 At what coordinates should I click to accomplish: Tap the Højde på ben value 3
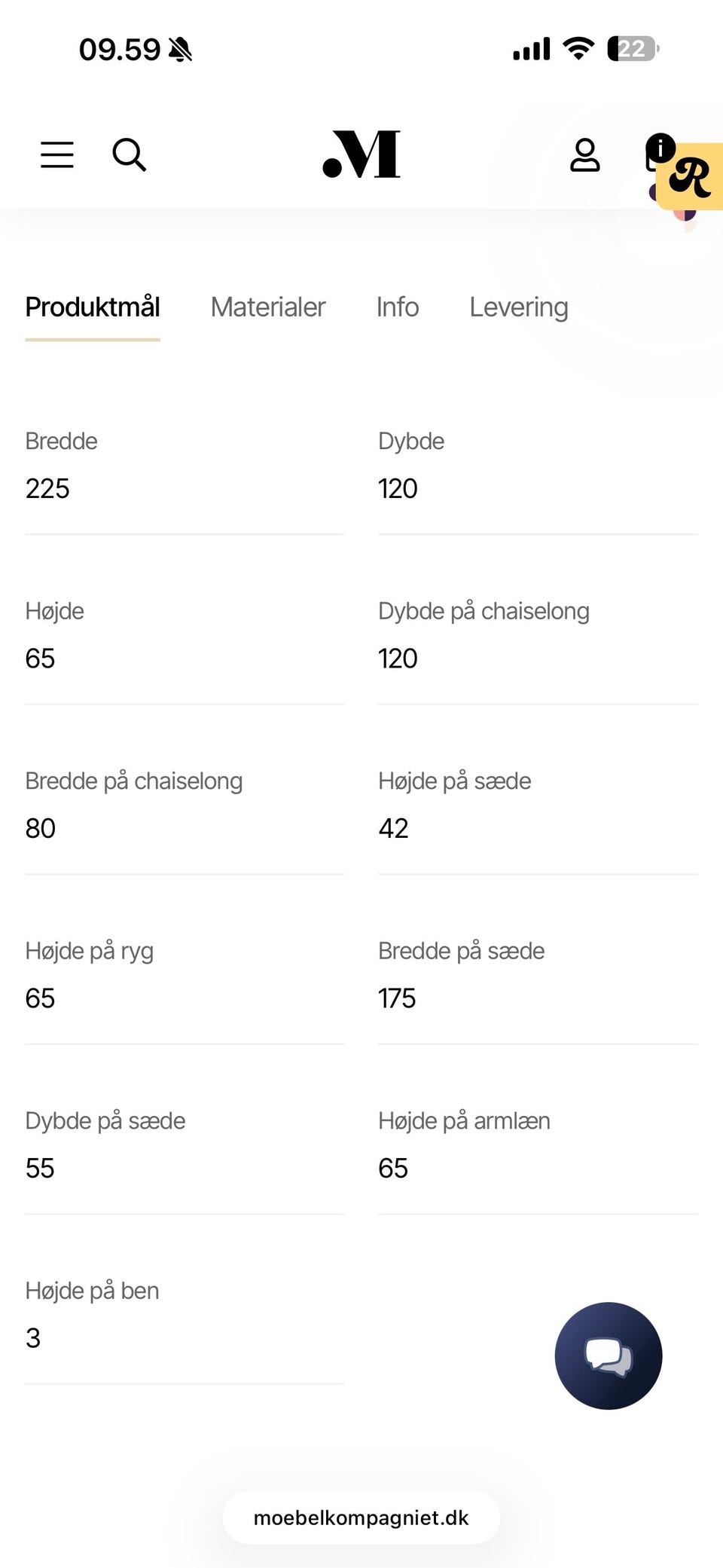[33, 1338]
